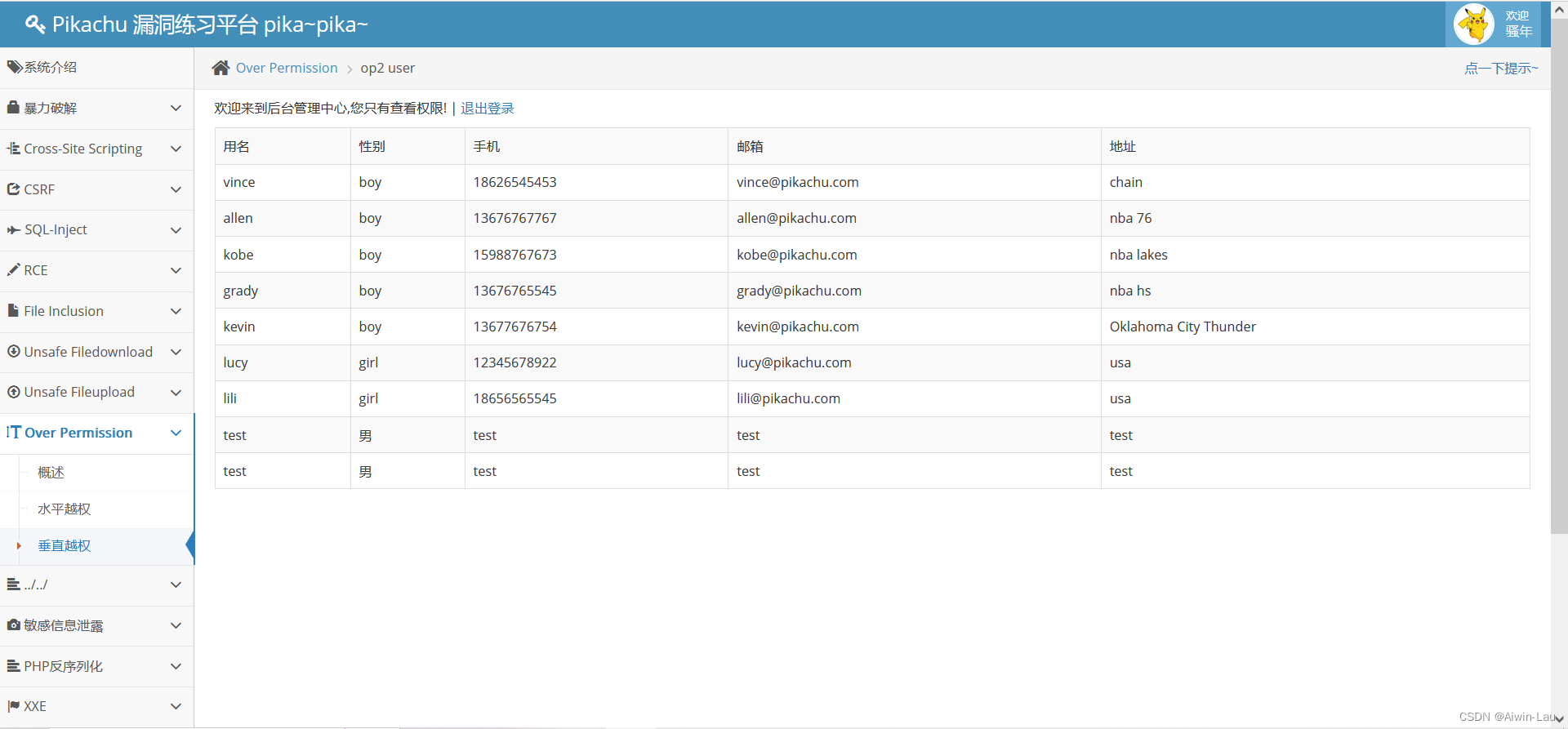Click the 欢迎 骚年 user text
Viewport: 1568px width, 729px height.
[x=1519, y=24]
